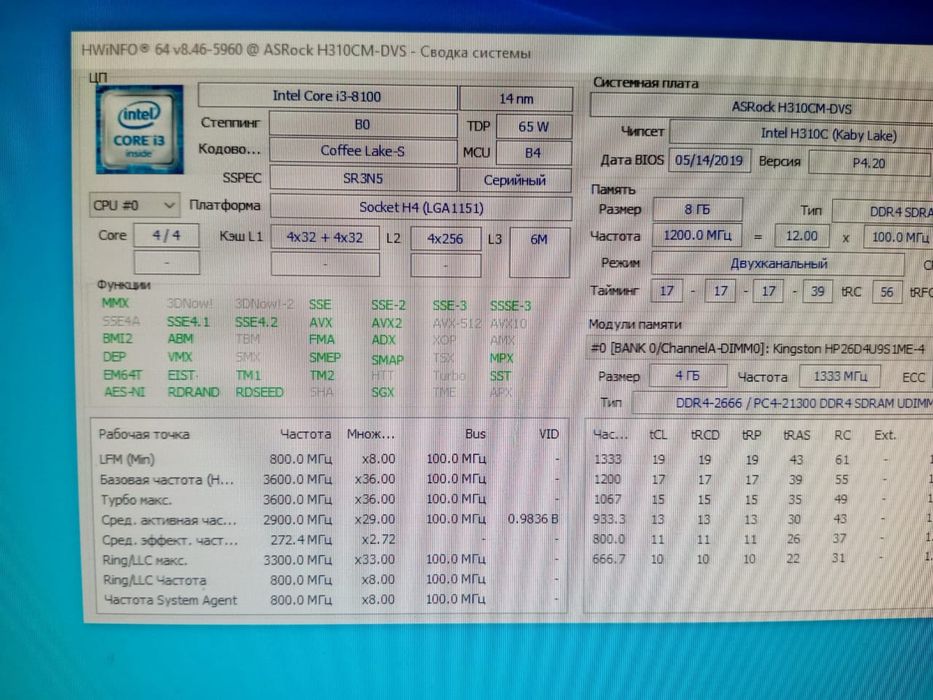
Task: Click the MMX feature label
Action: point(115,303)
